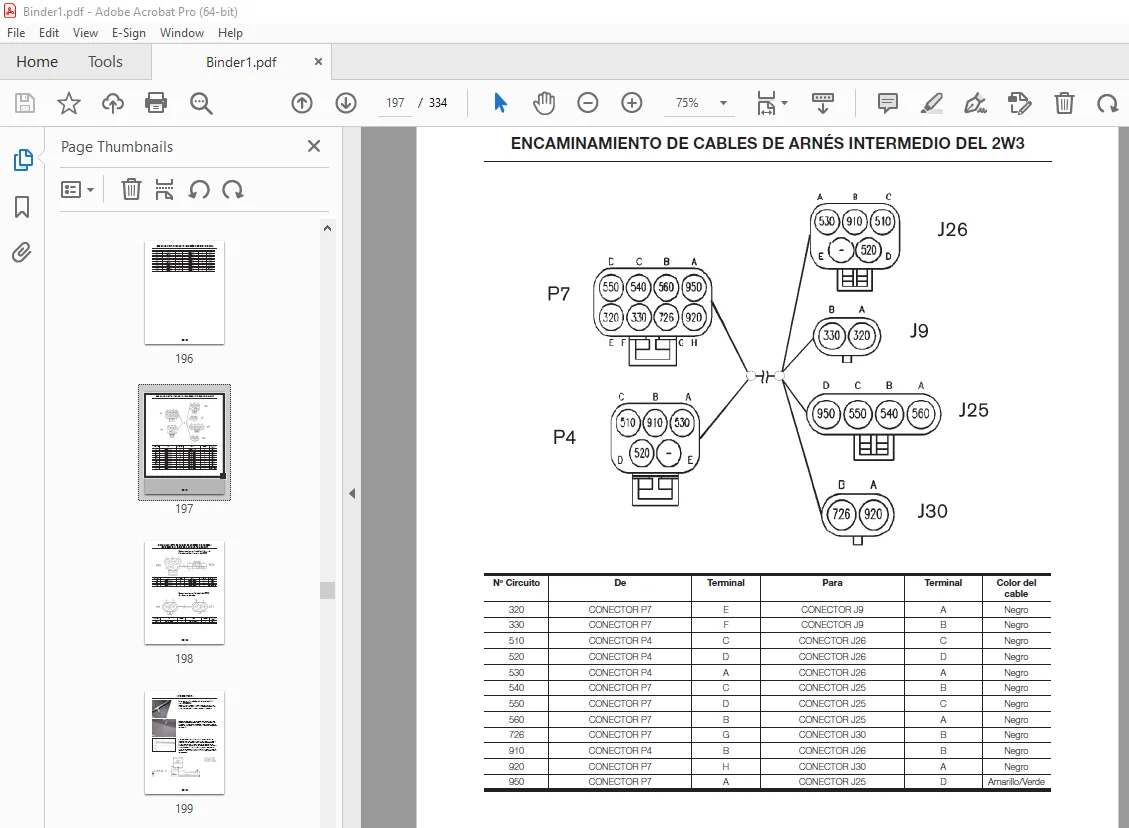Viewport: 1129px width, 828px height.
Task: Open thumbnails panel options dropdown
Action: click(x=78, y=189)
